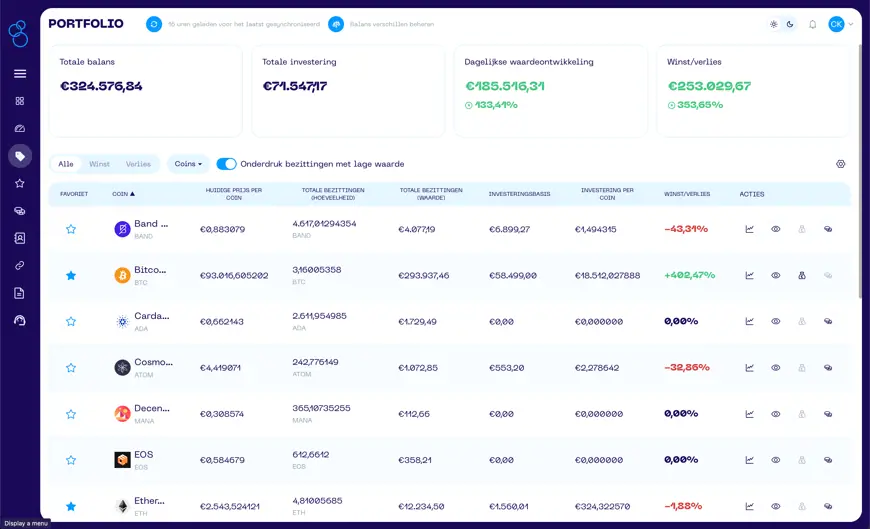Open table settings gear icon

[840, 164]
